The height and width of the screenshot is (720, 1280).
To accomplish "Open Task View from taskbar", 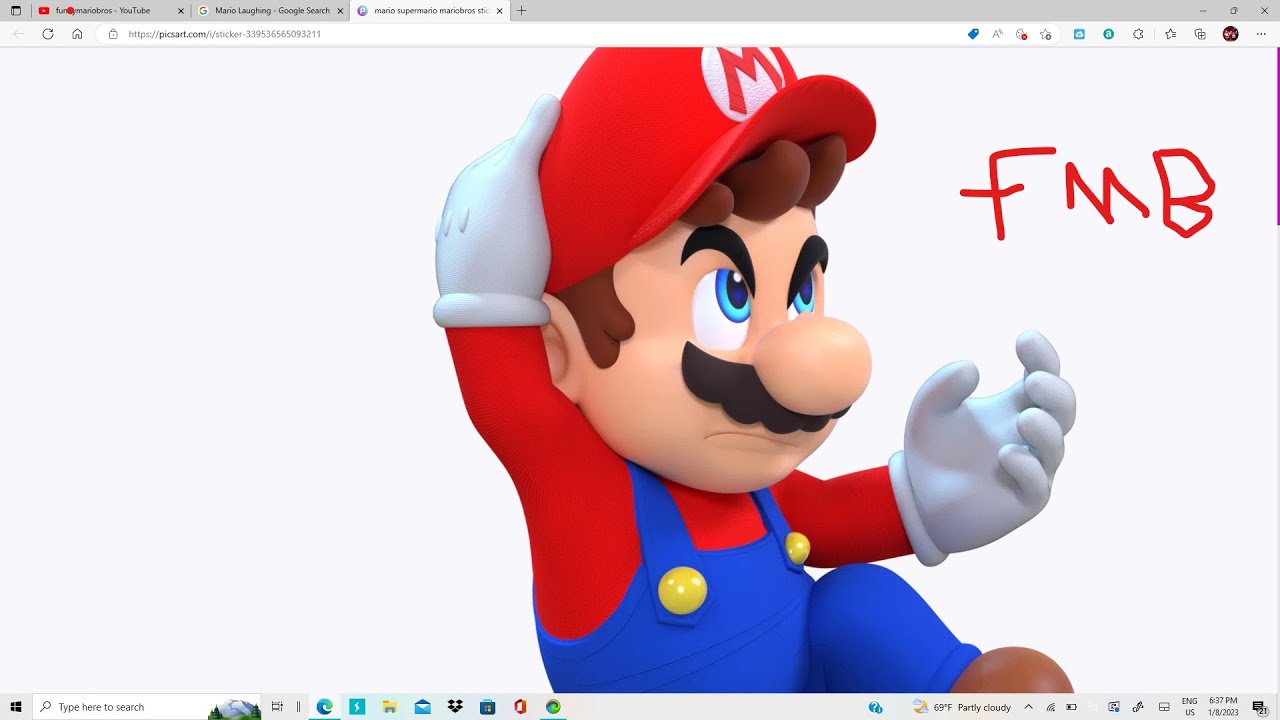I will tap(277, 707).
